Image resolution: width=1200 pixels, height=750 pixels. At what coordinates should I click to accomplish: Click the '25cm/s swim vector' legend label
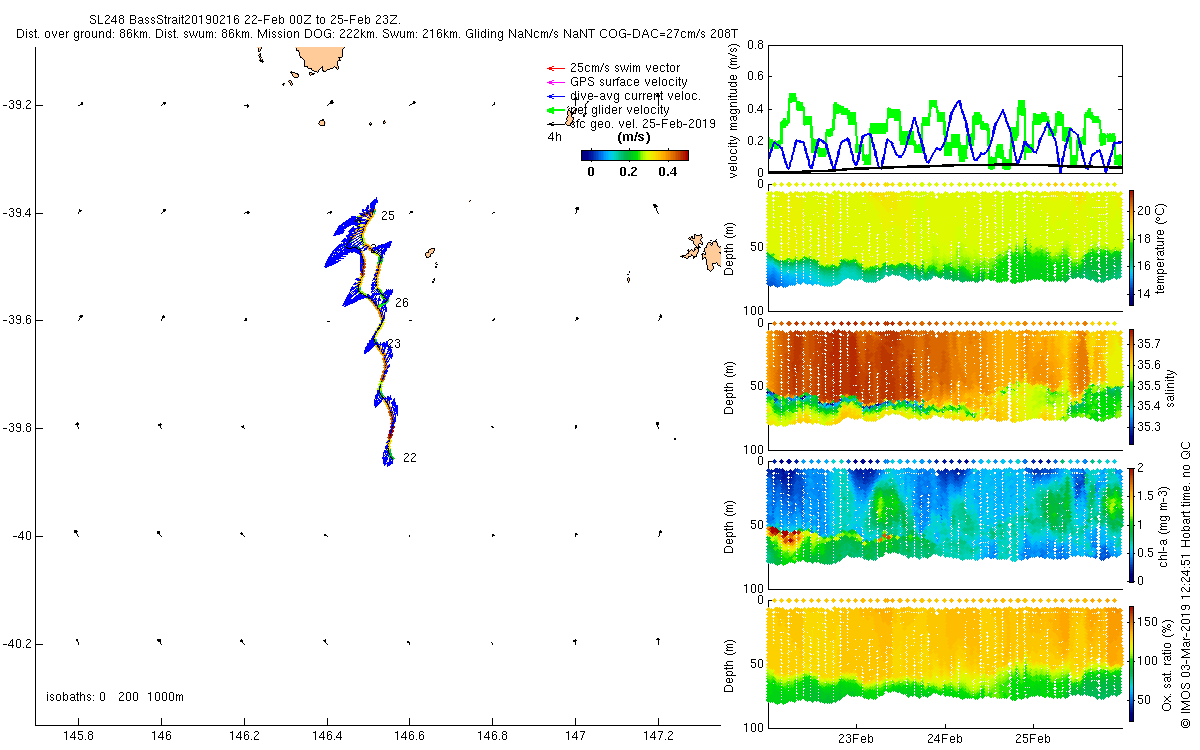[625, 68]
